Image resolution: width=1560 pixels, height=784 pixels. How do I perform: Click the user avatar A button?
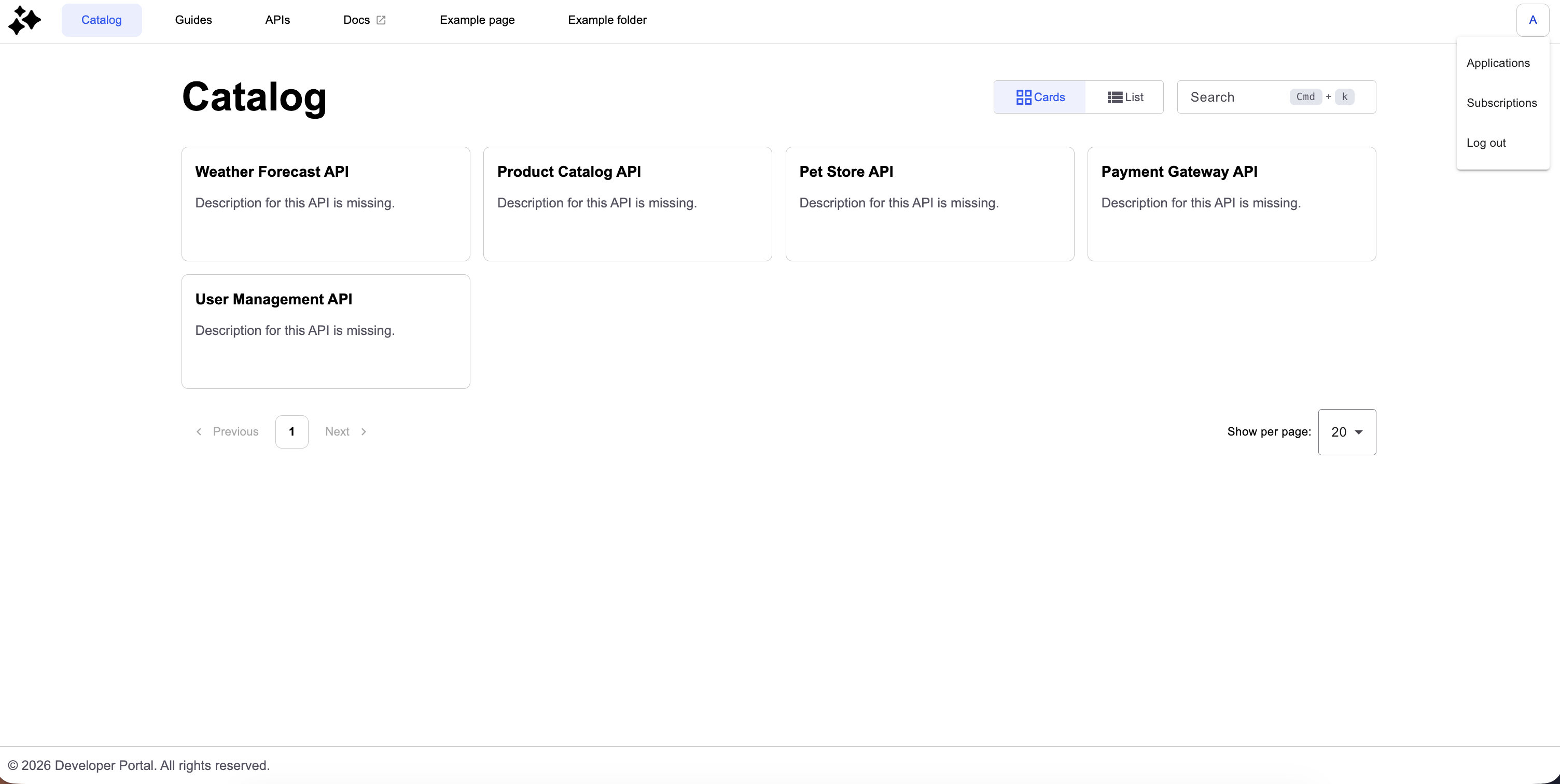click(x=1532, y=20)
